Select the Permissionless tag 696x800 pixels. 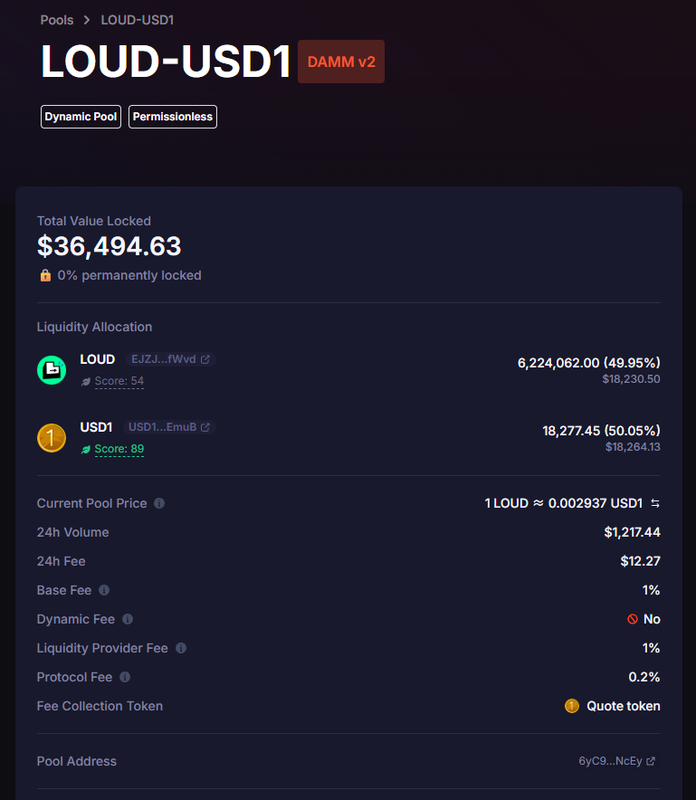tap(172, 117)
